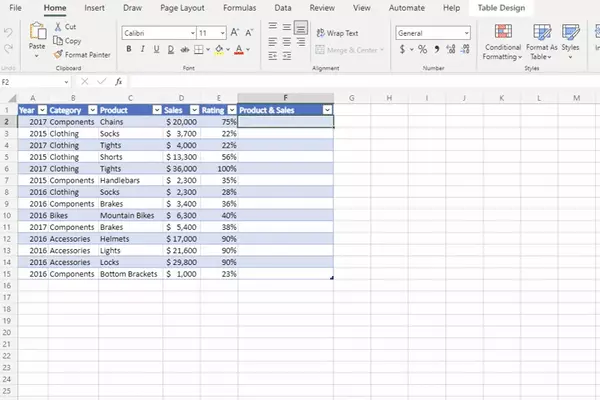This screenshot has height=400, width=600.
Task: Activate the Format Painter brush
Action: click(x=58, y=55)
